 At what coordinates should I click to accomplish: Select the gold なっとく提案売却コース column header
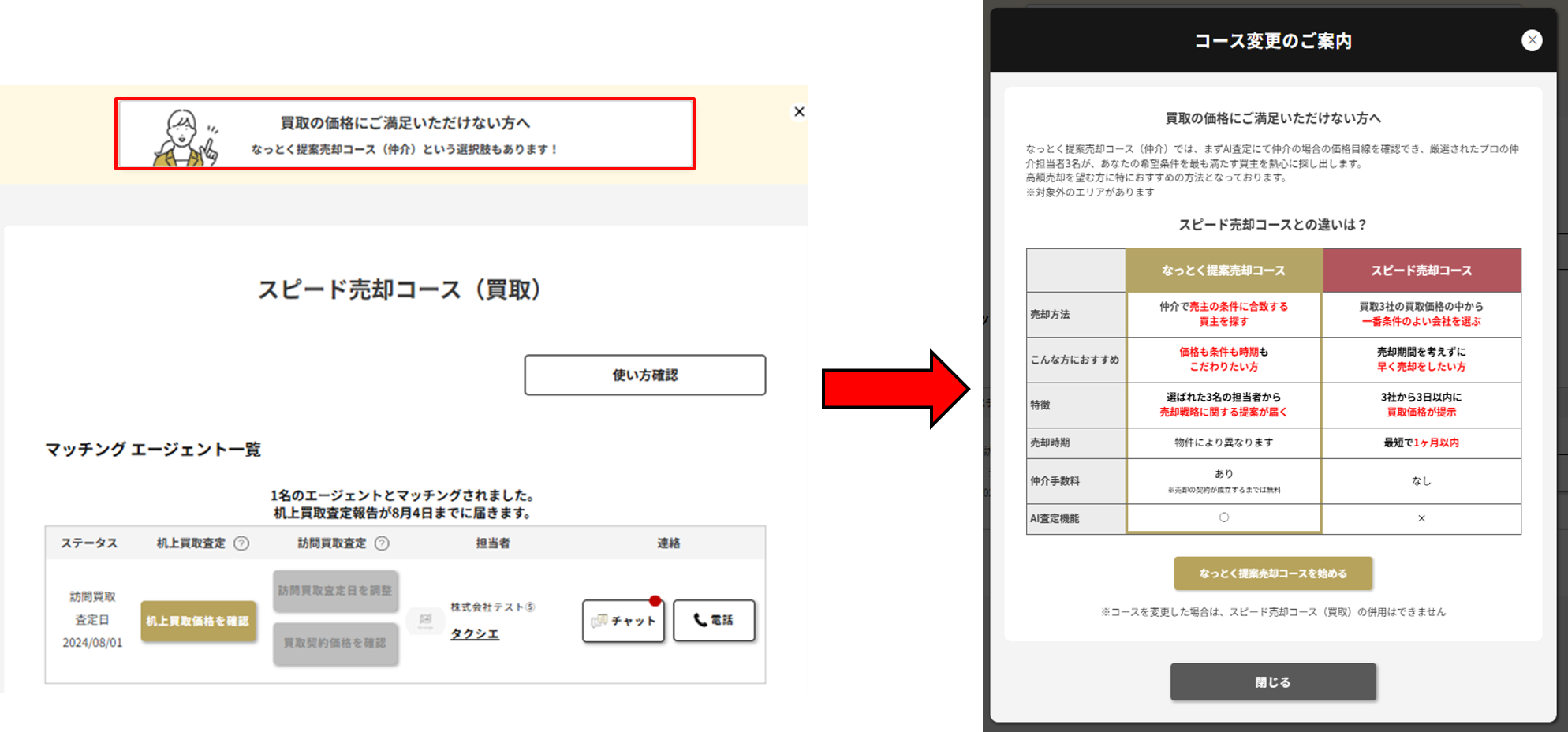[1223, 271]
